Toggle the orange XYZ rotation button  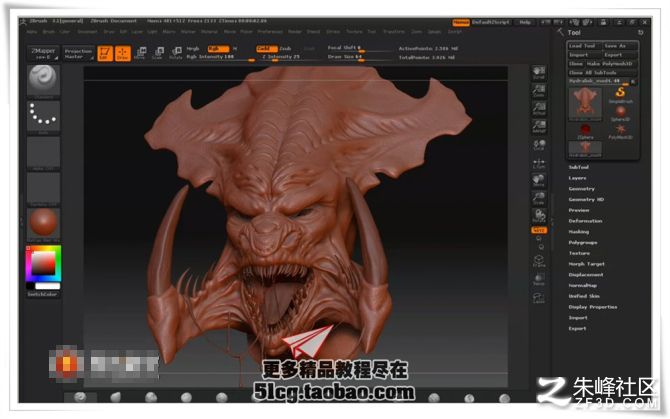(539, 230)
